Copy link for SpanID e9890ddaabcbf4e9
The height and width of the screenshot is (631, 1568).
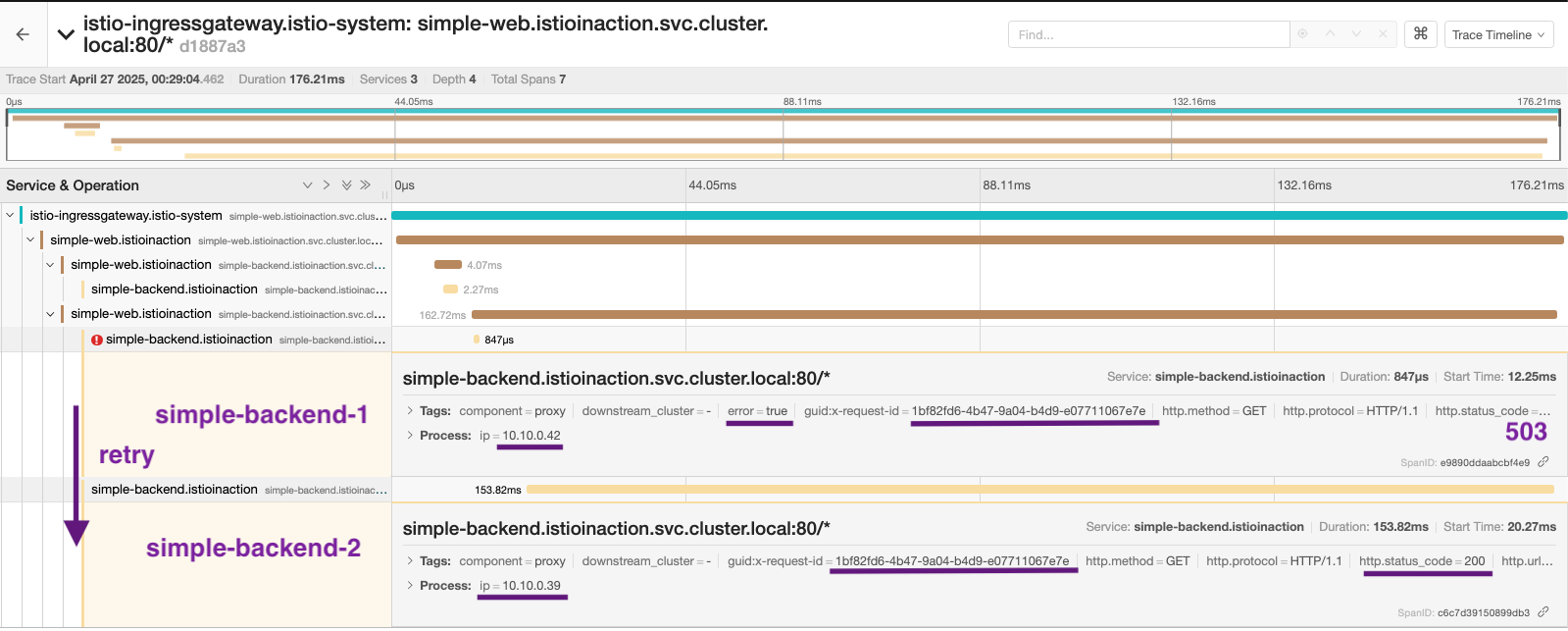[1543, 462]
